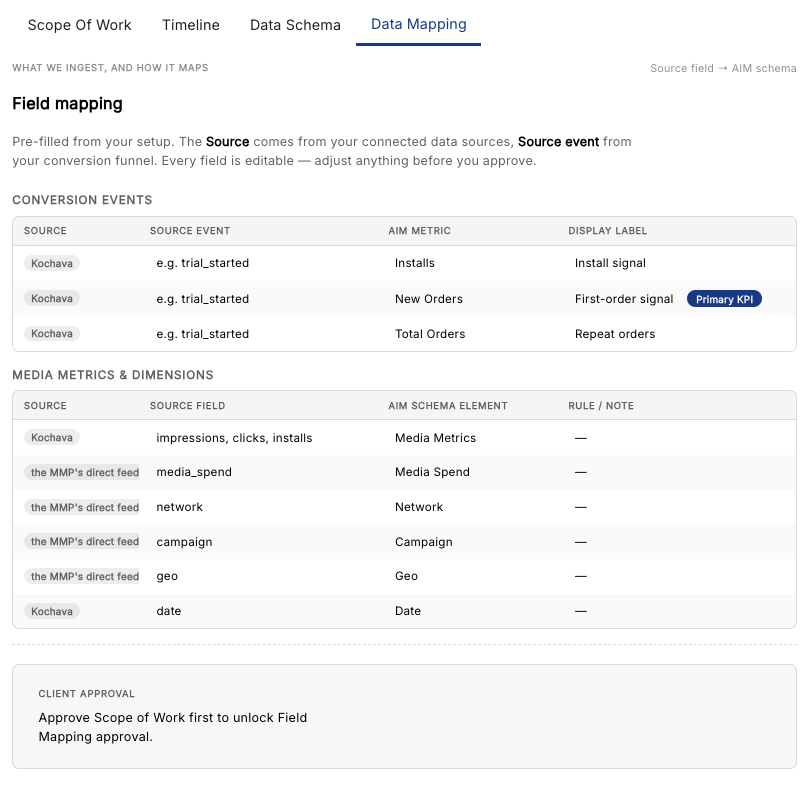The image size is (811, 788).
Task: Select the Data Mapping tab
Action: (418, 24)
